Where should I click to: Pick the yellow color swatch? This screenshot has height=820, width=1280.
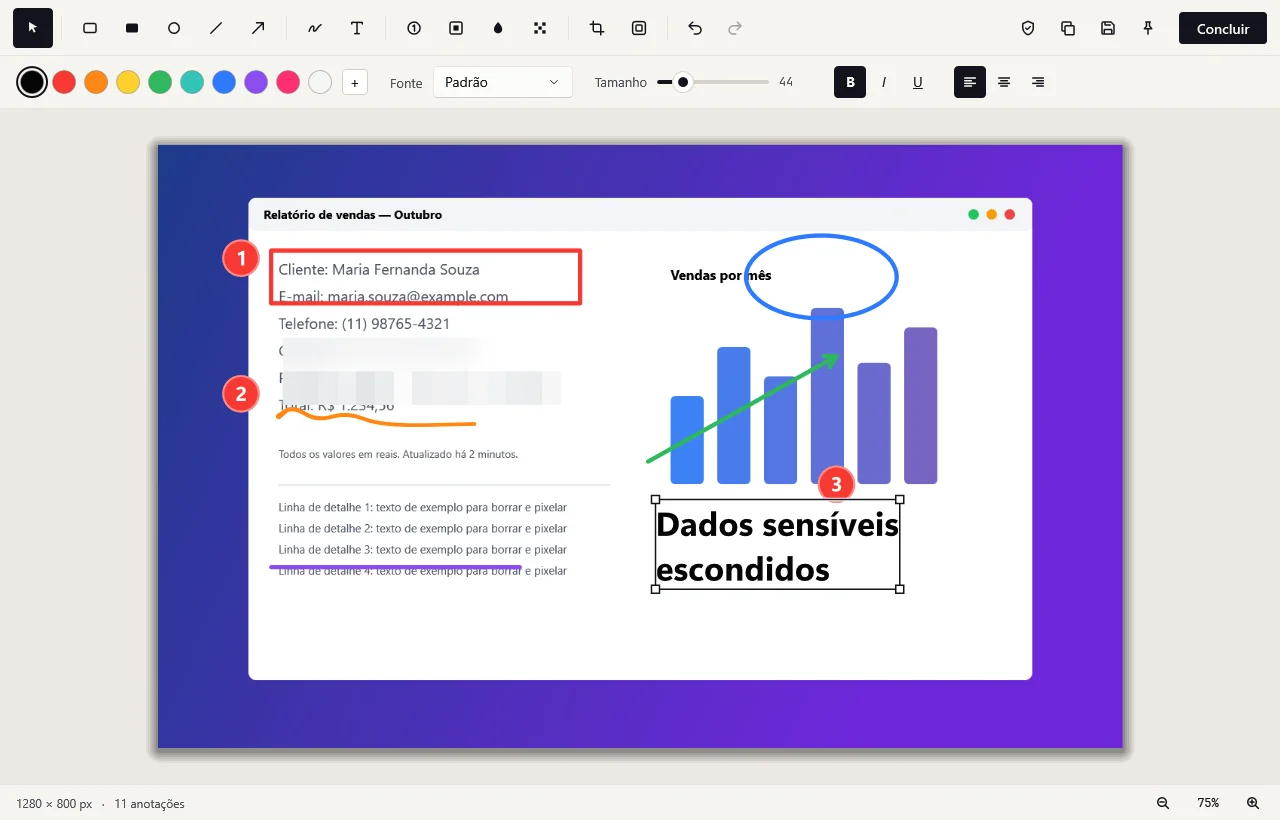(x=128, y=82)
